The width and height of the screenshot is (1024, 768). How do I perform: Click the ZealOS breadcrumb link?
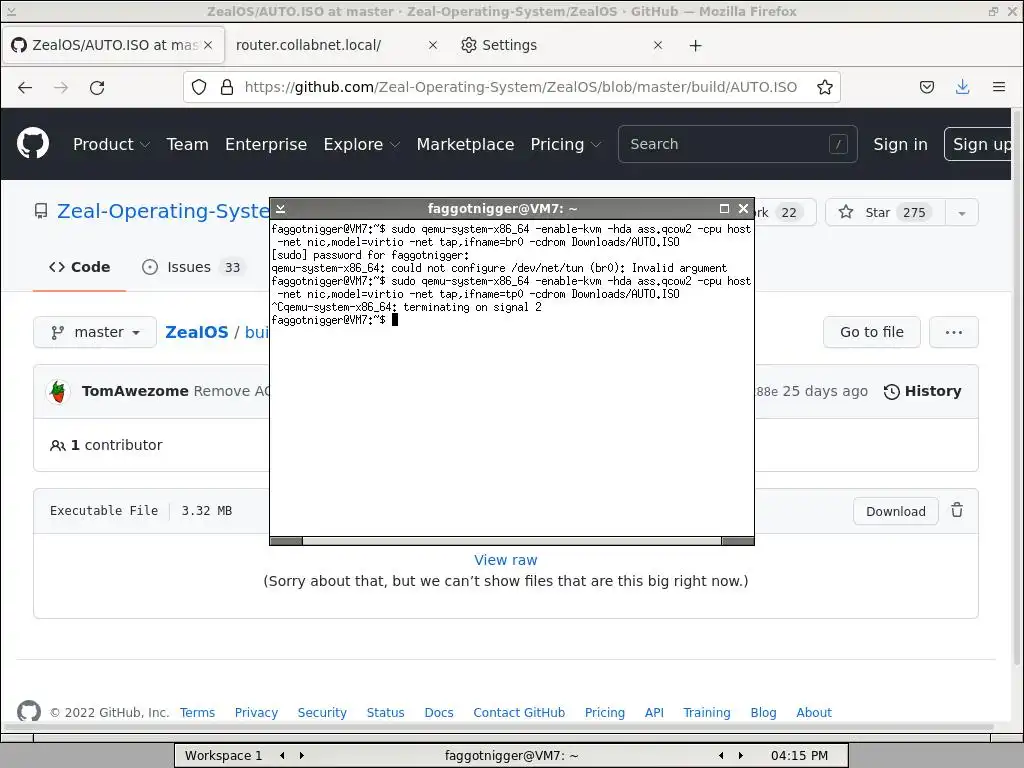click(197, 332)
